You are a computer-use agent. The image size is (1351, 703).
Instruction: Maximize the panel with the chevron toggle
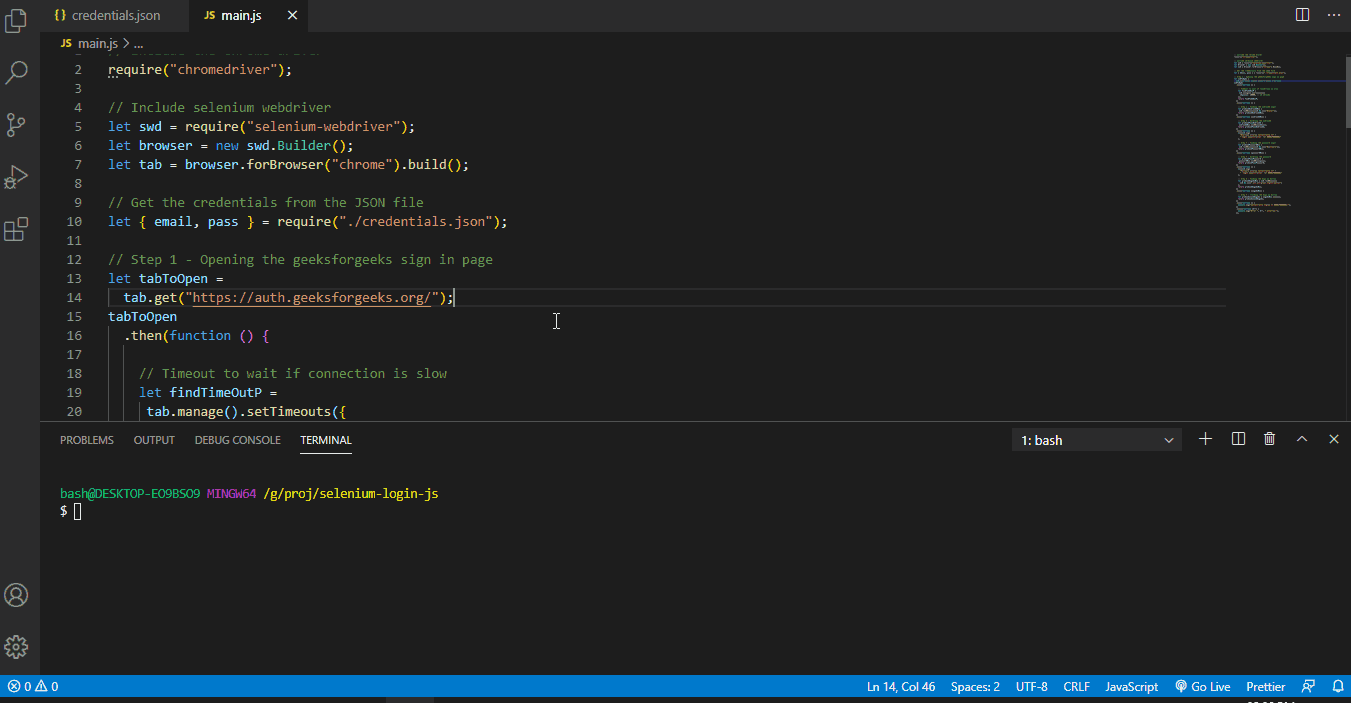click(x=1301, y=438)
